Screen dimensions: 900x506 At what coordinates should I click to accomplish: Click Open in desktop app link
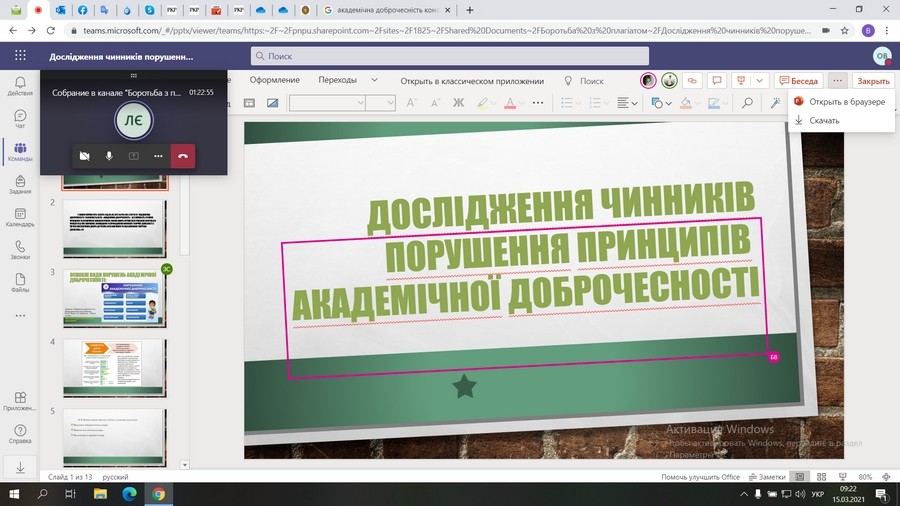(x=471, y=81)
